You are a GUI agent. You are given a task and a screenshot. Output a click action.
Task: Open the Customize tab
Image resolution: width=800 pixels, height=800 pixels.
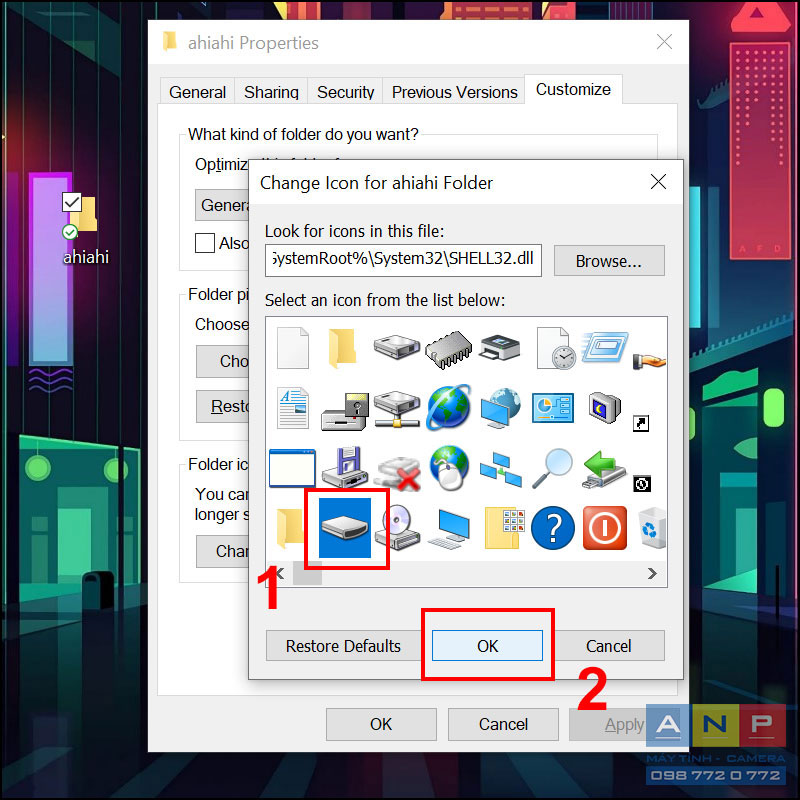click(573, 89)
